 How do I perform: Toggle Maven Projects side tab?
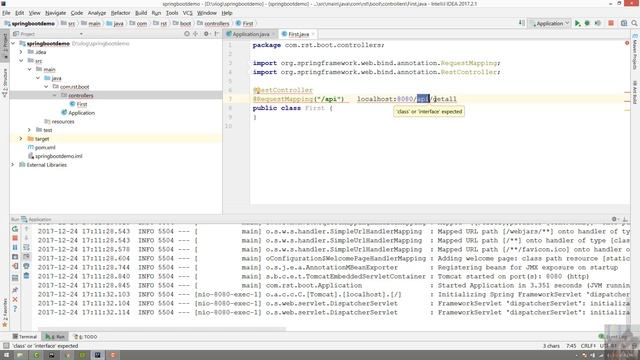click(635, 53)
